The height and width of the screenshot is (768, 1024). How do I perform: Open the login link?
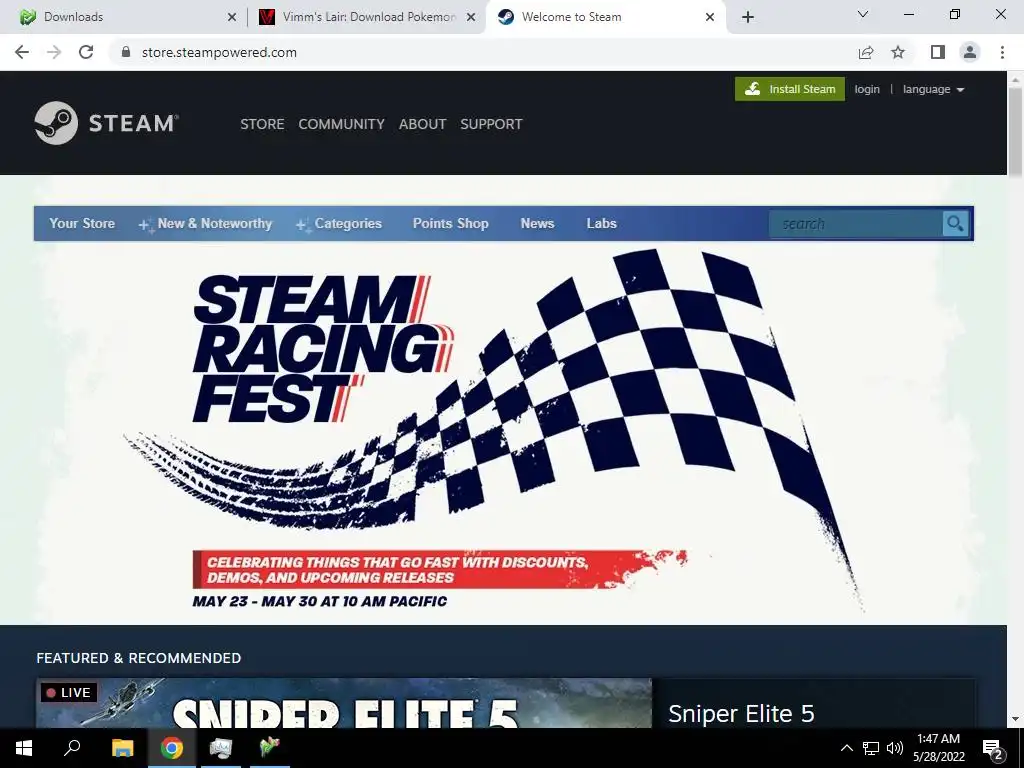click(867, 89)
